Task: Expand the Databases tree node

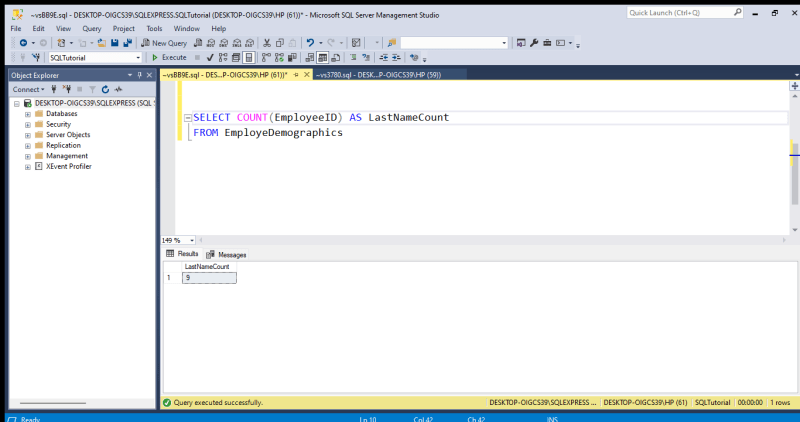Action: coord(28,114)
